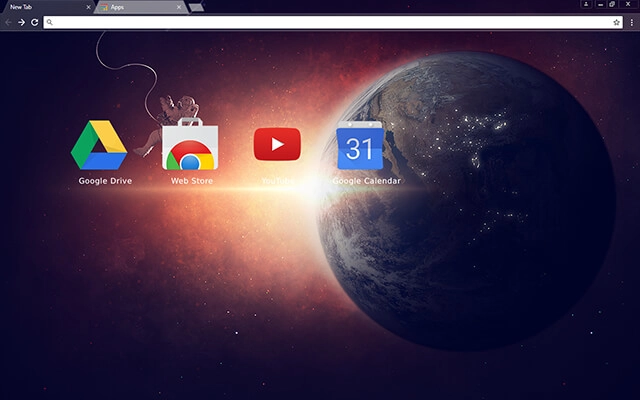Go back using the back arrow
Viewport: 640px width, 400px height.
[x=8, y=22]
